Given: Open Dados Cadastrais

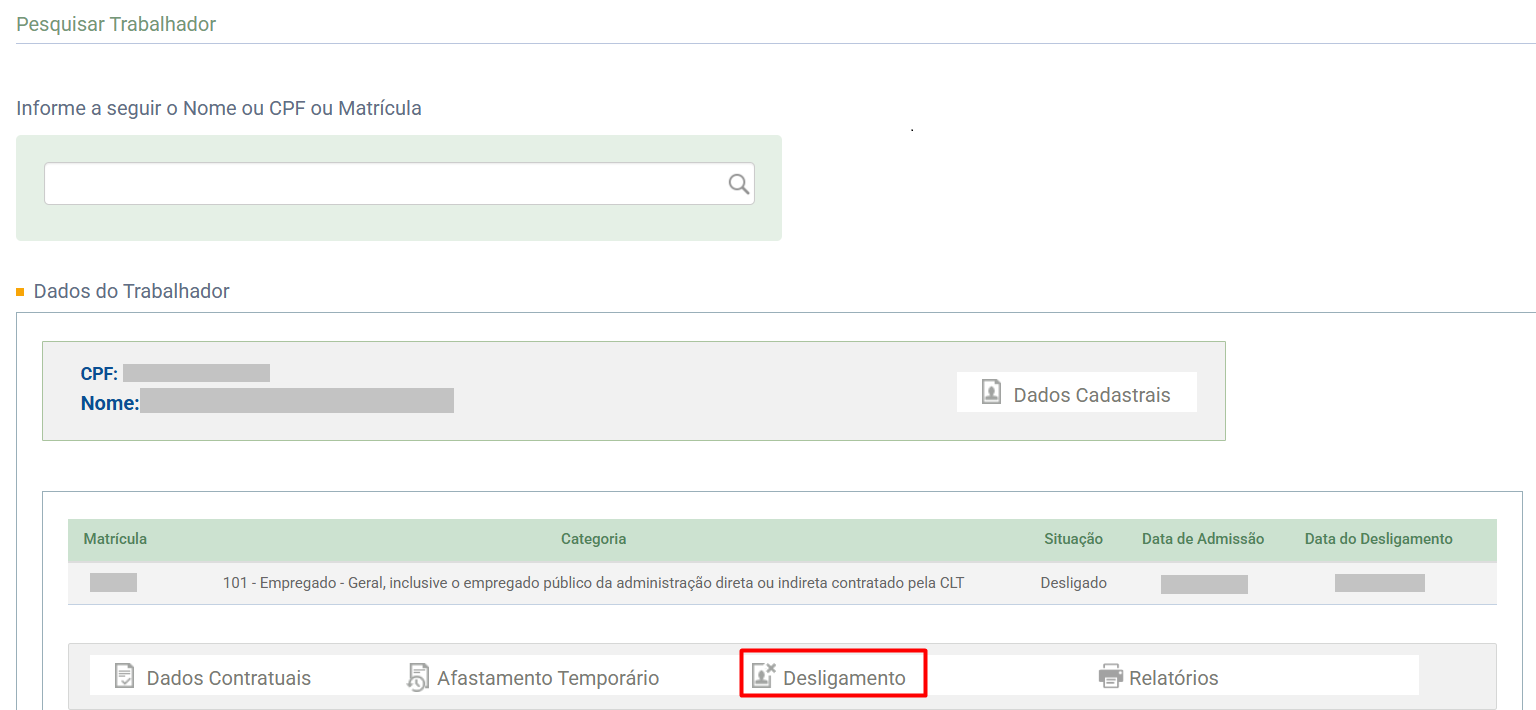Looking at the screenshot, I should 1077,393.
